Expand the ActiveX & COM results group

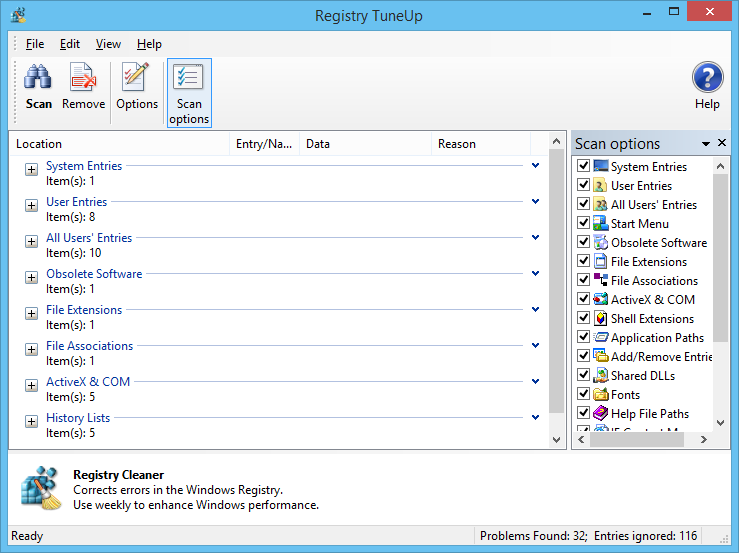tap(32, 385)
